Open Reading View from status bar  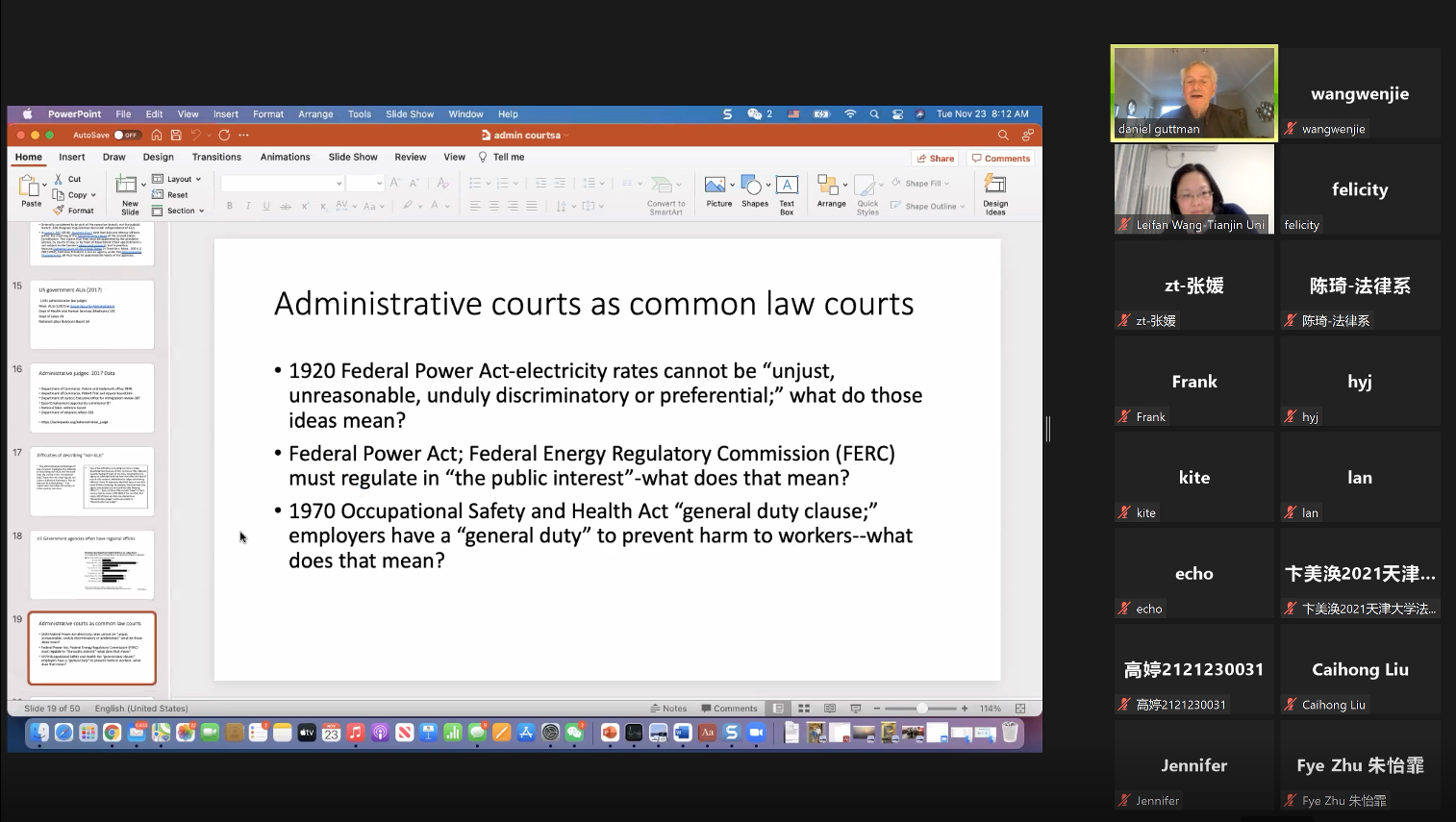coord(830,709)
